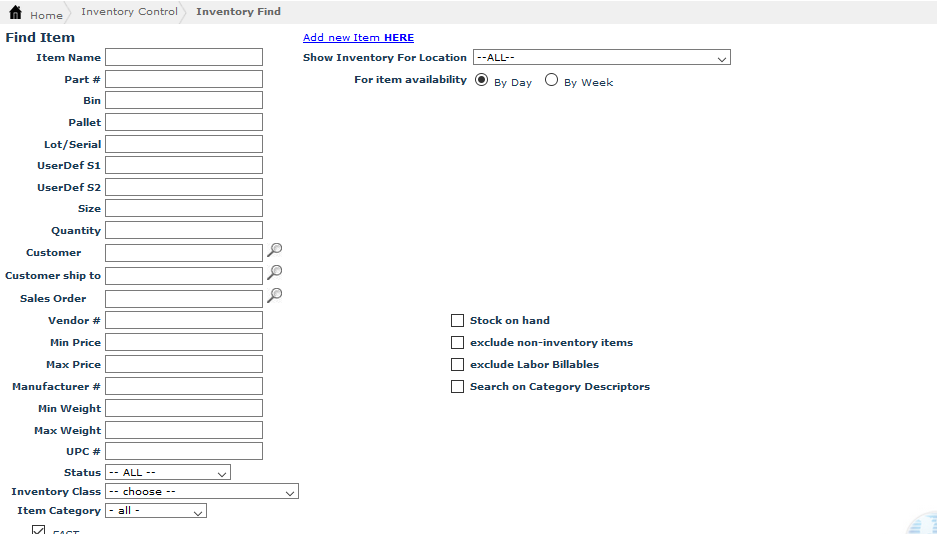Enable the Stock on hand checkbox
This screenshot has width=937, height=534.
458,321
